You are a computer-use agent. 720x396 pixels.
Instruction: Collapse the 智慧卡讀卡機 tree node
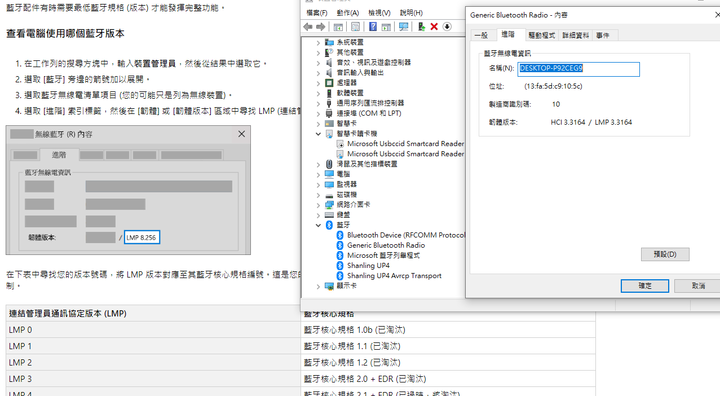(318, 134)
